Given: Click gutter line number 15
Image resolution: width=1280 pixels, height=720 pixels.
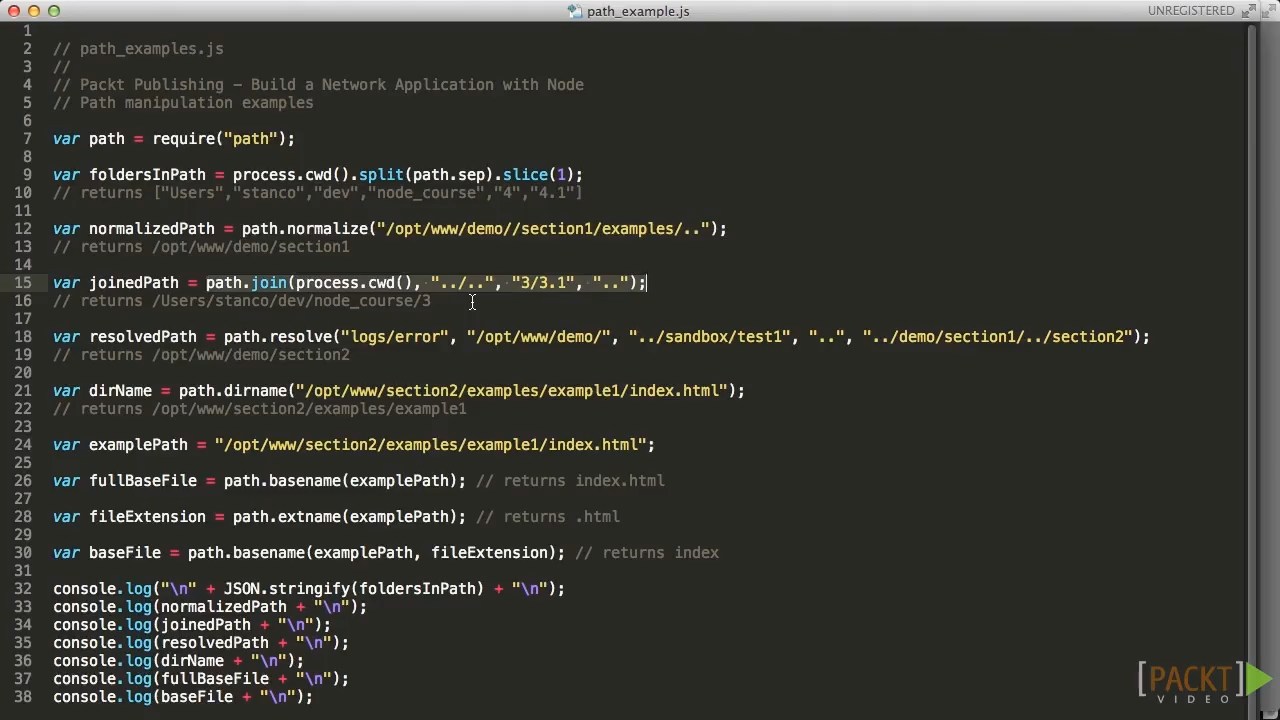Looking at the screenshot, I should pos(23,283).
